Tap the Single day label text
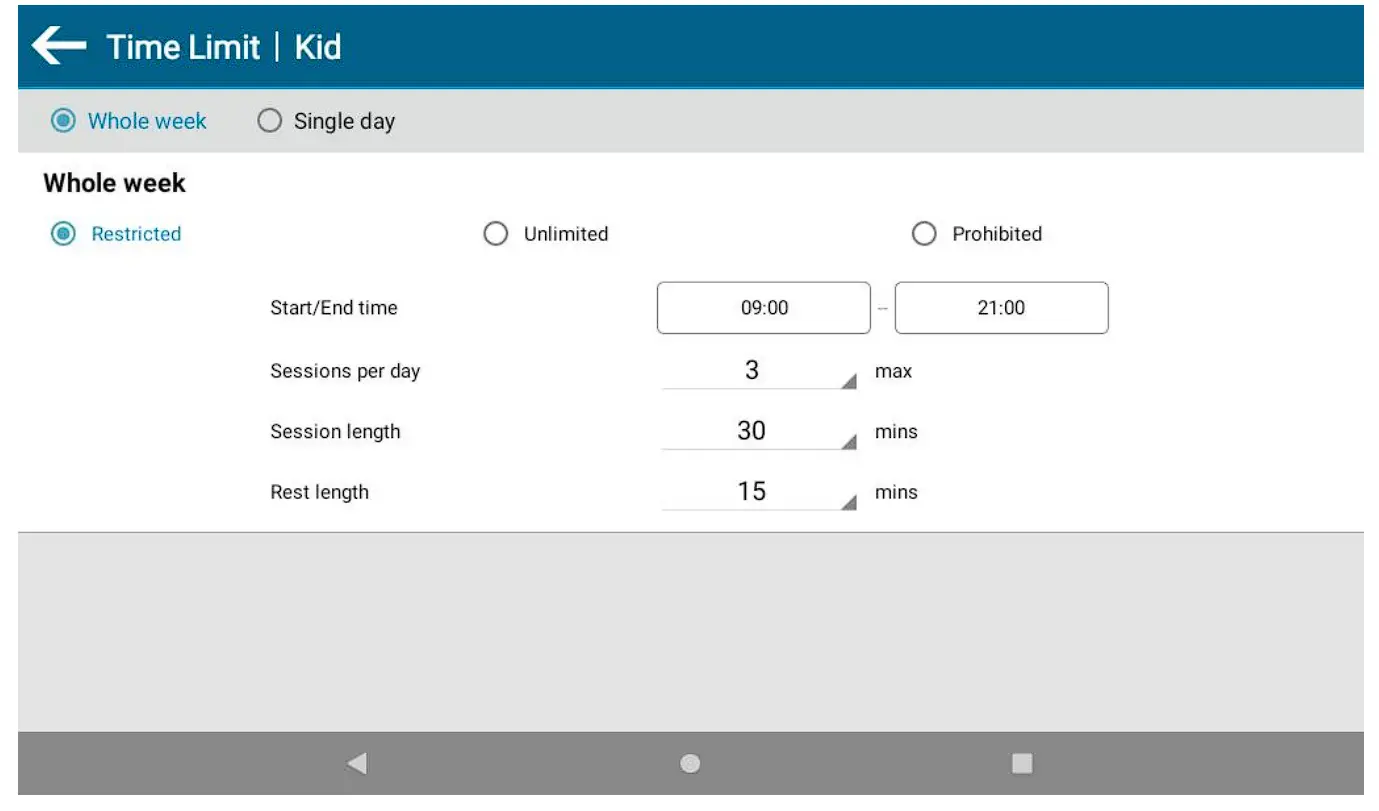1379x811 pixels. tap(344, 122)
